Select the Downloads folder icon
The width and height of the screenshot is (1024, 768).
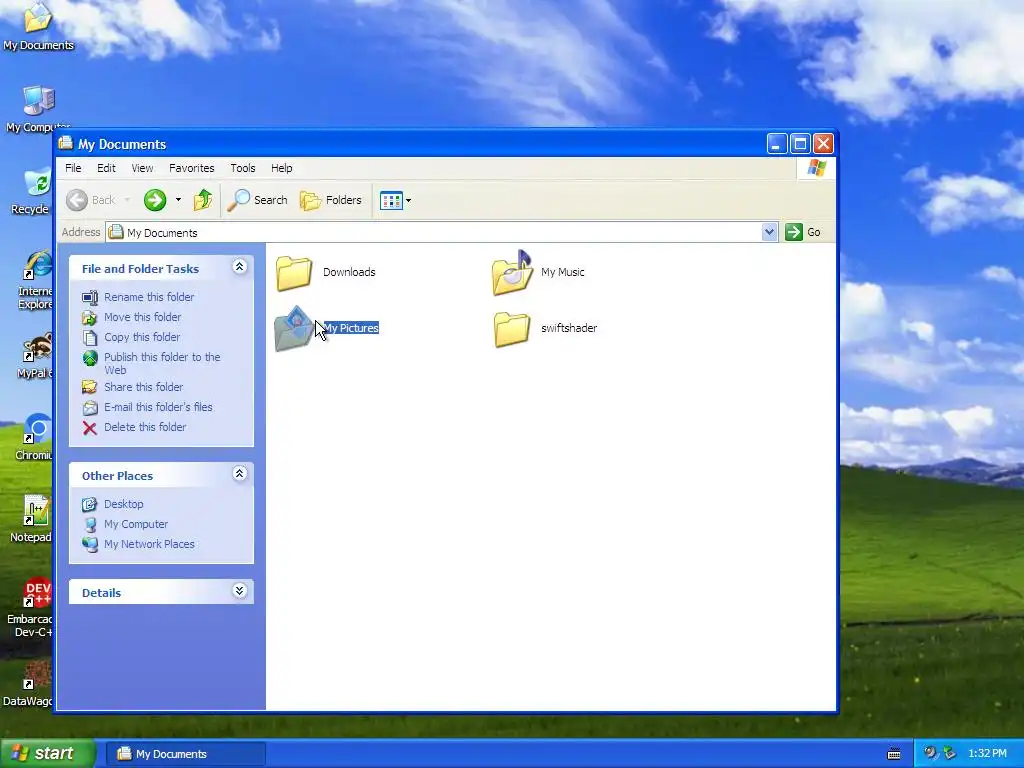click(294, 273)
